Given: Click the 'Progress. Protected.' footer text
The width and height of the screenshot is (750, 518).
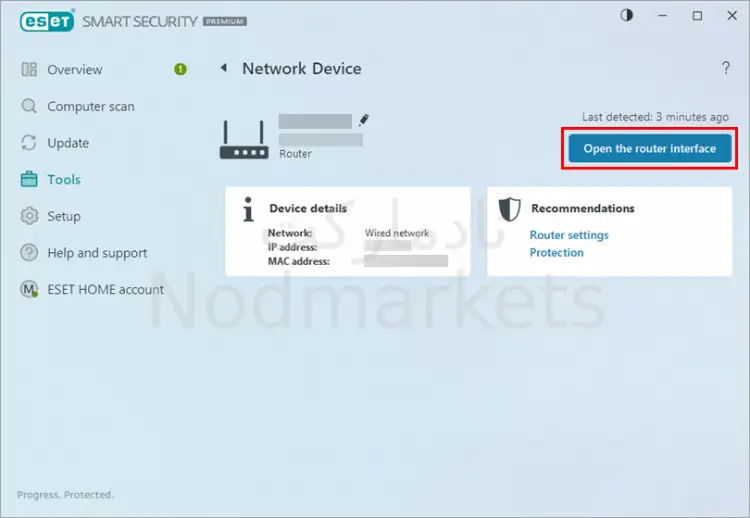Looking at the screenshot, I should [x=66, y=495].
